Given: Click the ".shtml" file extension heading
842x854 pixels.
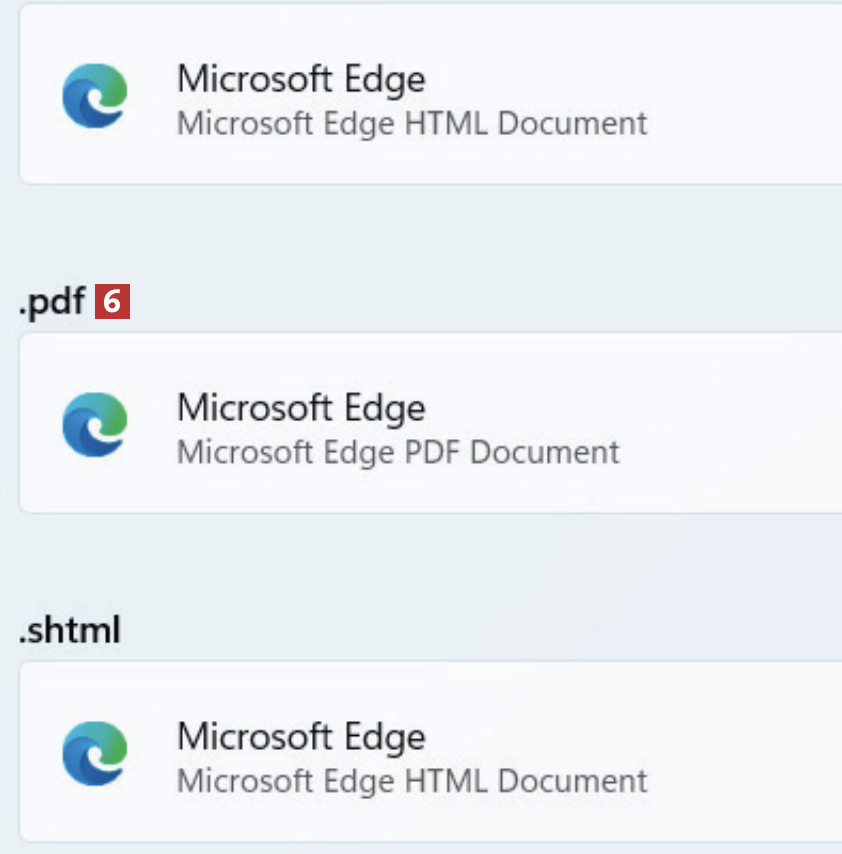Looking at the screenshot, I should (70, 630).
